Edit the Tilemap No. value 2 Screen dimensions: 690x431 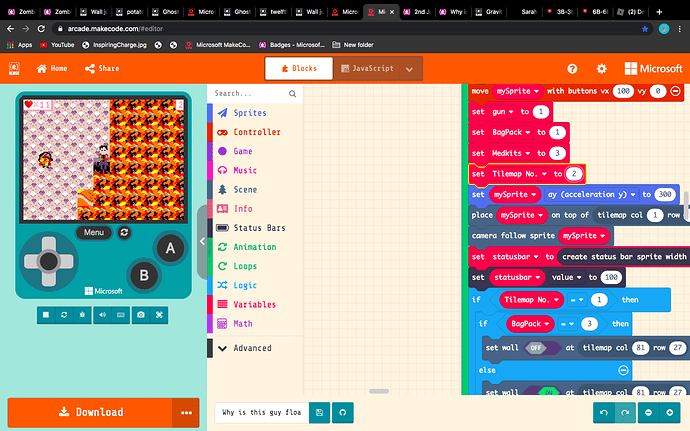(574, 174)
